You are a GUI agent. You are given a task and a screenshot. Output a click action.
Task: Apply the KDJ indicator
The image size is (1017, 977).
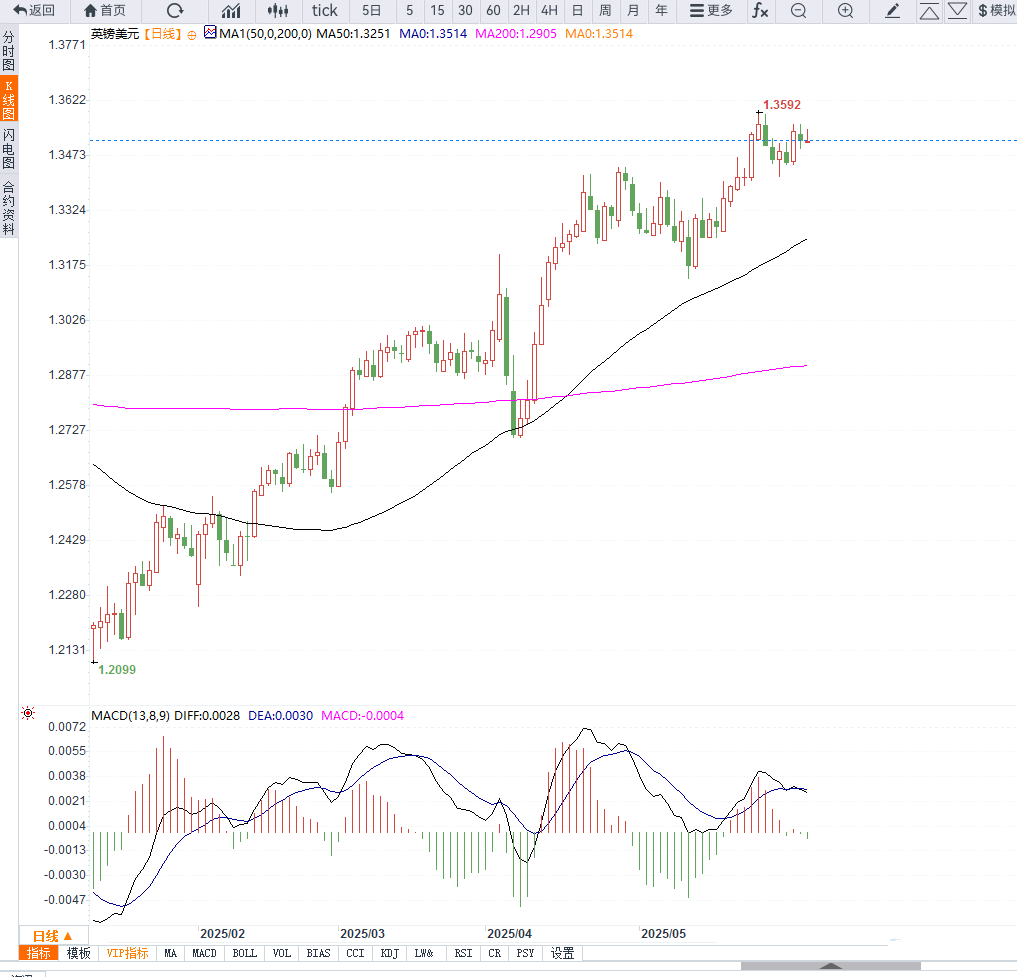(x=389, y=953)
